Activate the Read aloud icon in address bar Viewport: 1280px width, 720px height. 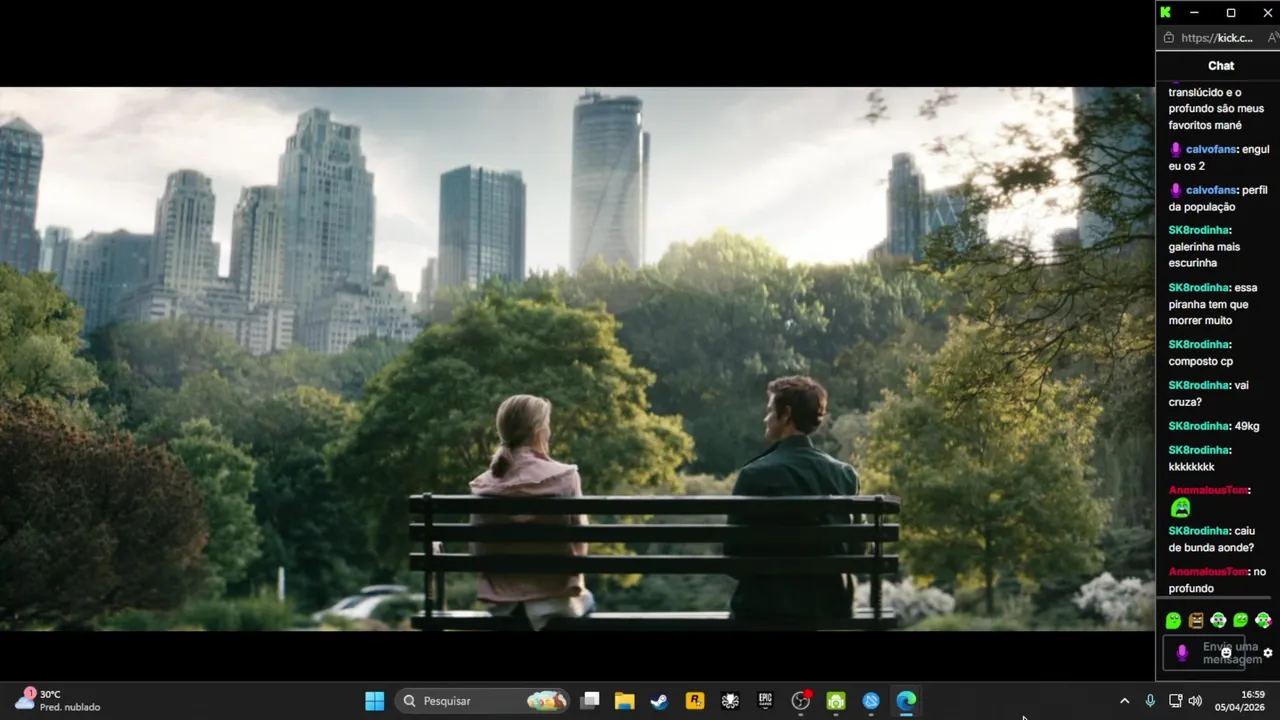pyautogui.click(x=1273, y=38)
